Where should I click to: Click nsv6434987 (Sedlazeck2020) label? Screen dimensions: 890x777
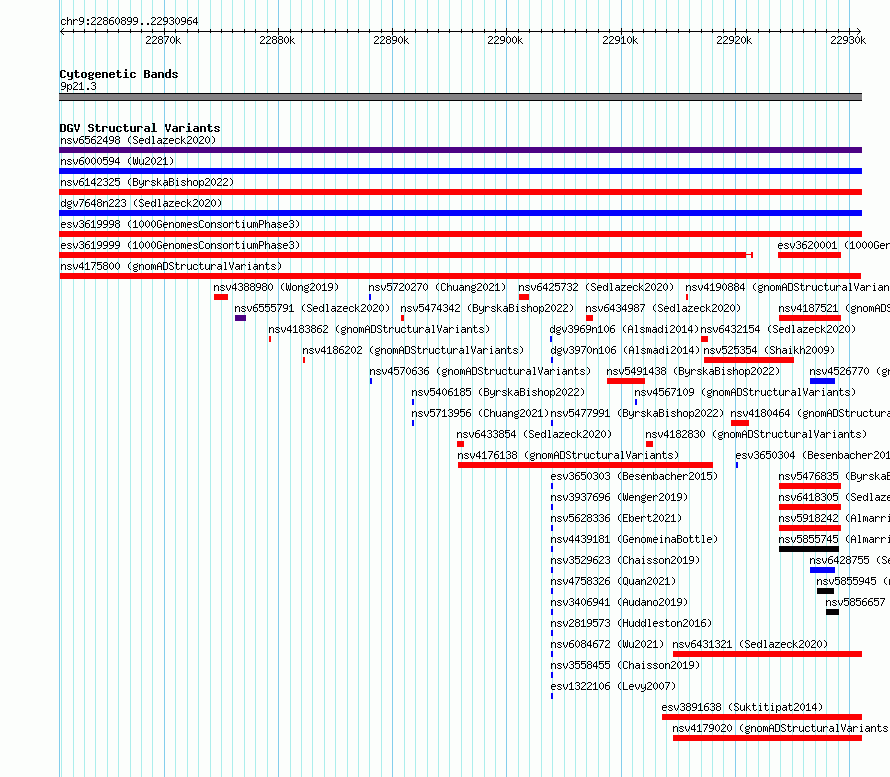[x=663, y=308]
